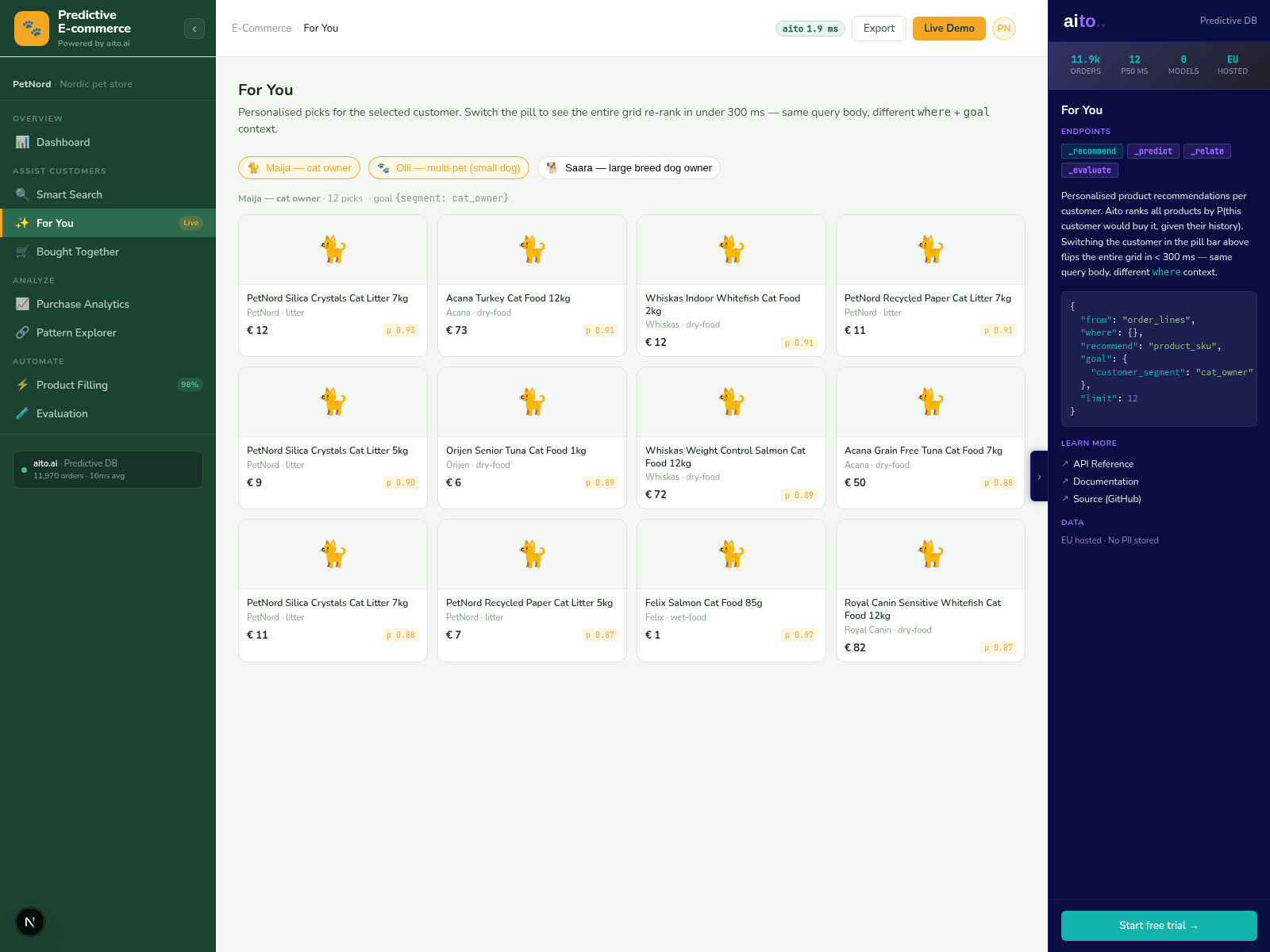Screen dimensions: 1270x952
Task: Click the Next.js N badge icon
Action: (30, 922)
